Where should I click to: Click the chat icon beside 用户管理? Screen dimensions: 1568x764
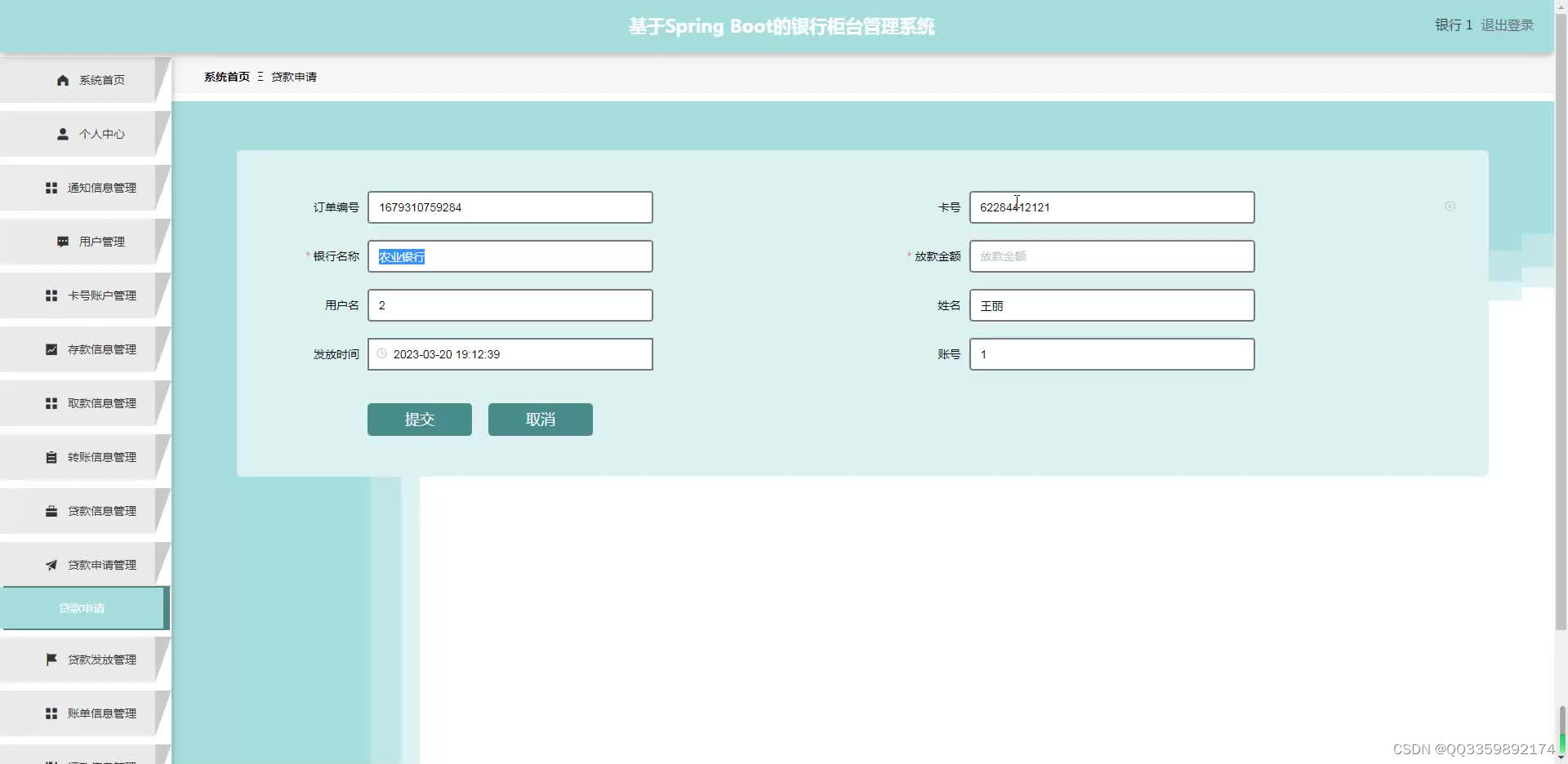[x=63, y=242]
